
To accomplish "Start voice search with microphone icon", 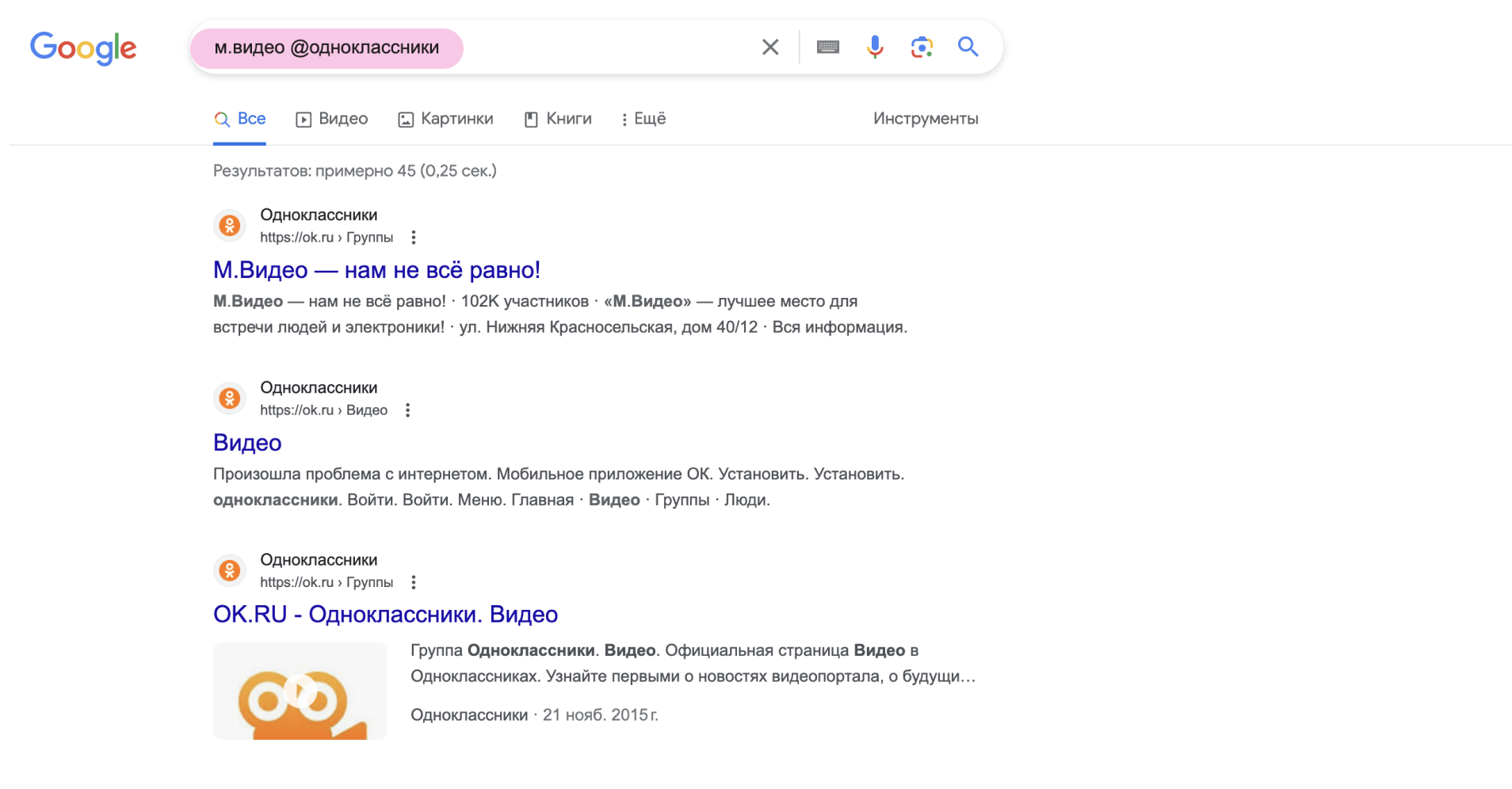I will pyautogui.click(x=874, y=48).
